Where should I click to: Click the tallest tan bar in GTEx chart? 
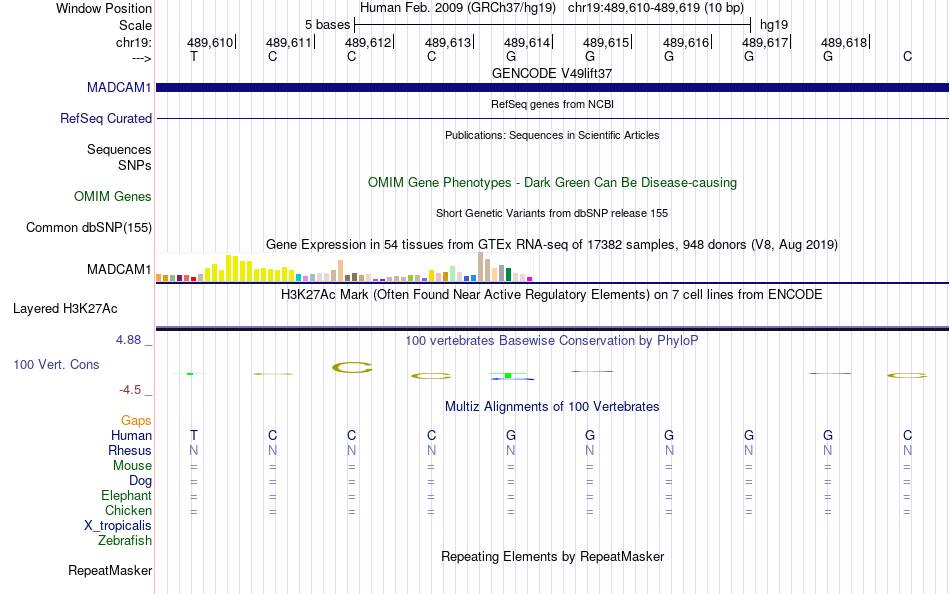click(x=480, y=266)
